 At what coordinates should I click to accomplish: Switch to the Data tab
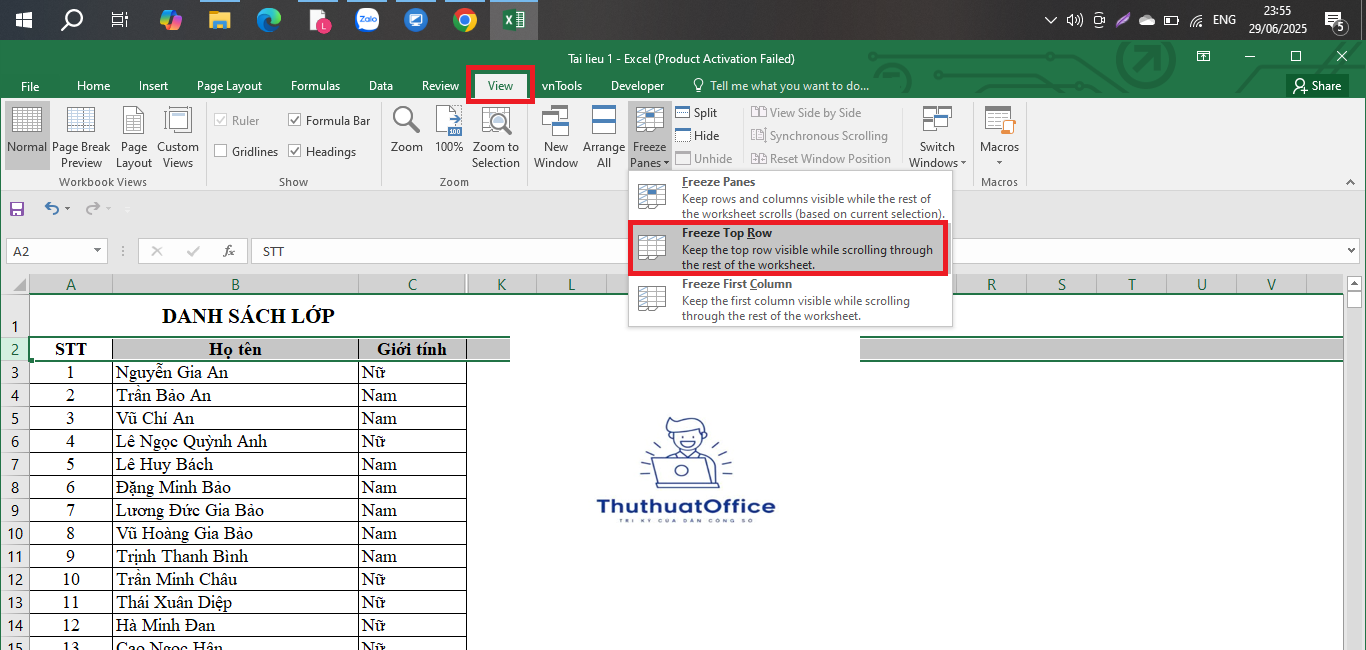tap(380, 86)
